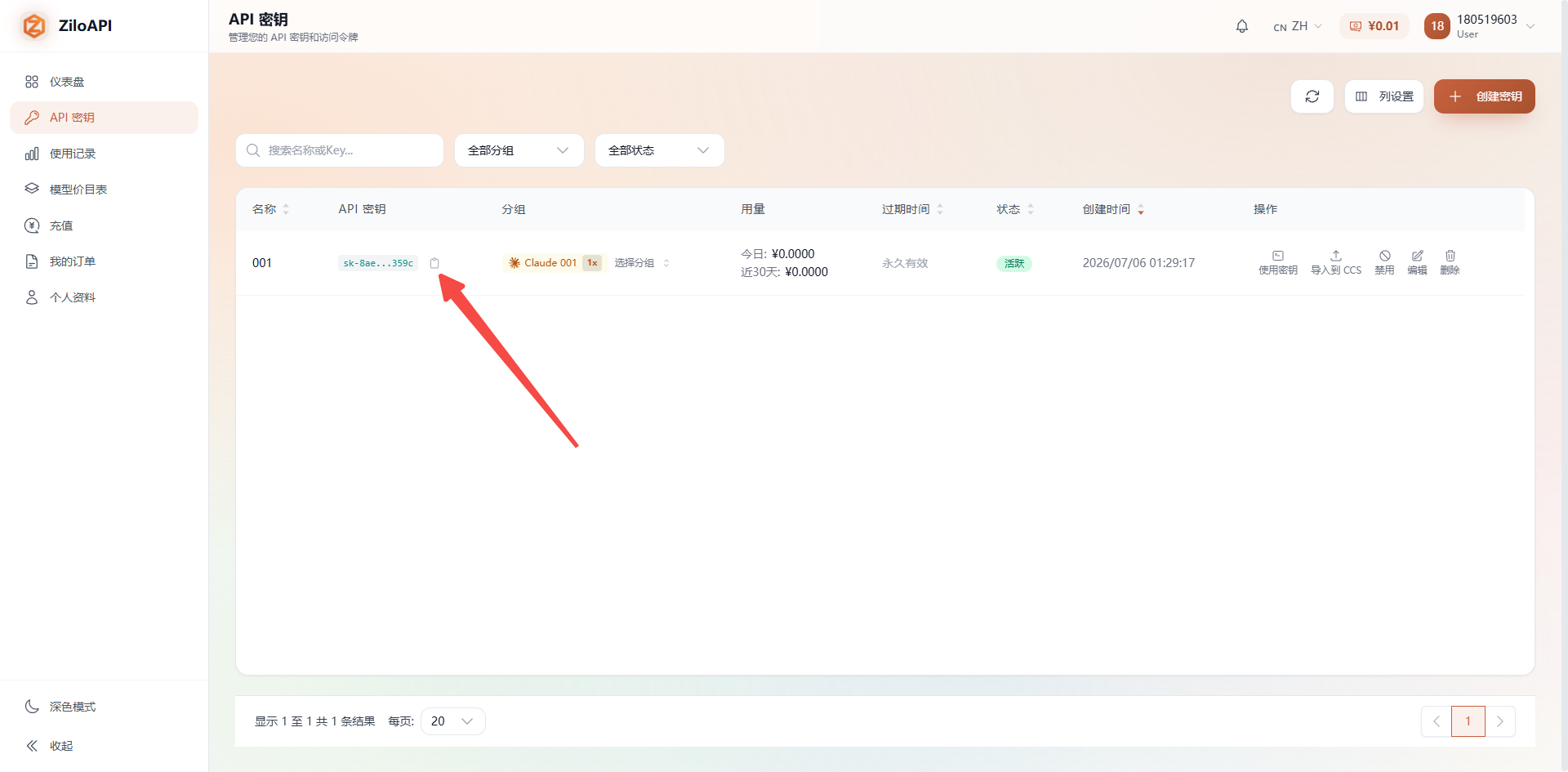Open the 全部分组 group filter
Image resolution: width=1568 pixels, height=772 pixels.
(519, 150)
